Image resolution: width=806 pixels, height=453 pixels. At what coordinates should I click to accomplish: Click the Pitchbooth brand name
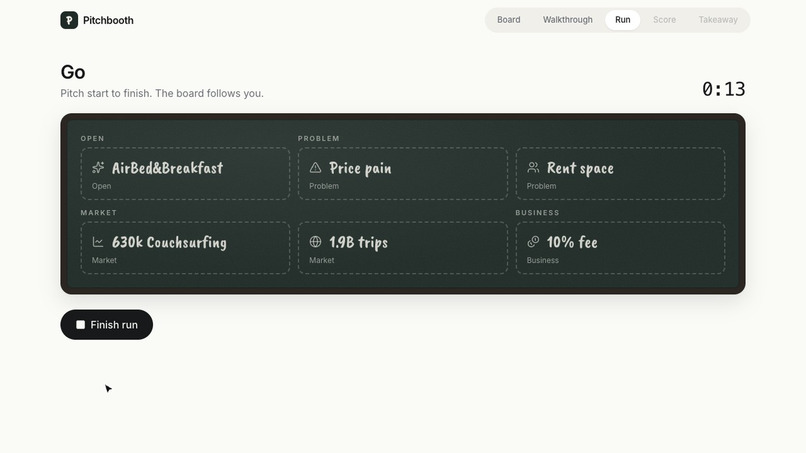click(108, 20)
